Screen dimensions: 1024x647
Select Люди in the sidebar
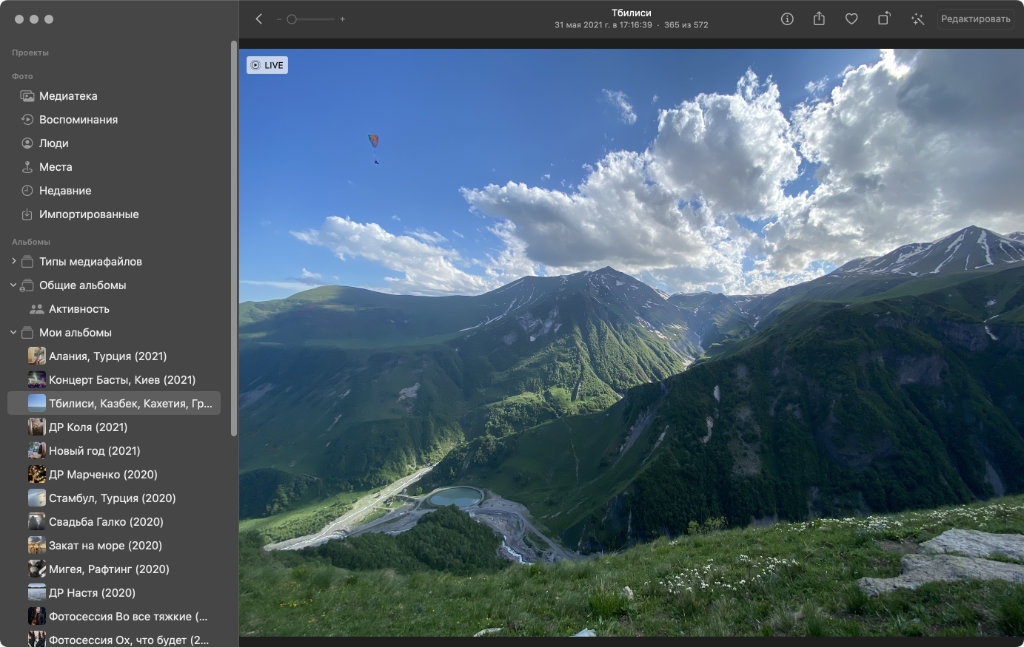[53, 143]
